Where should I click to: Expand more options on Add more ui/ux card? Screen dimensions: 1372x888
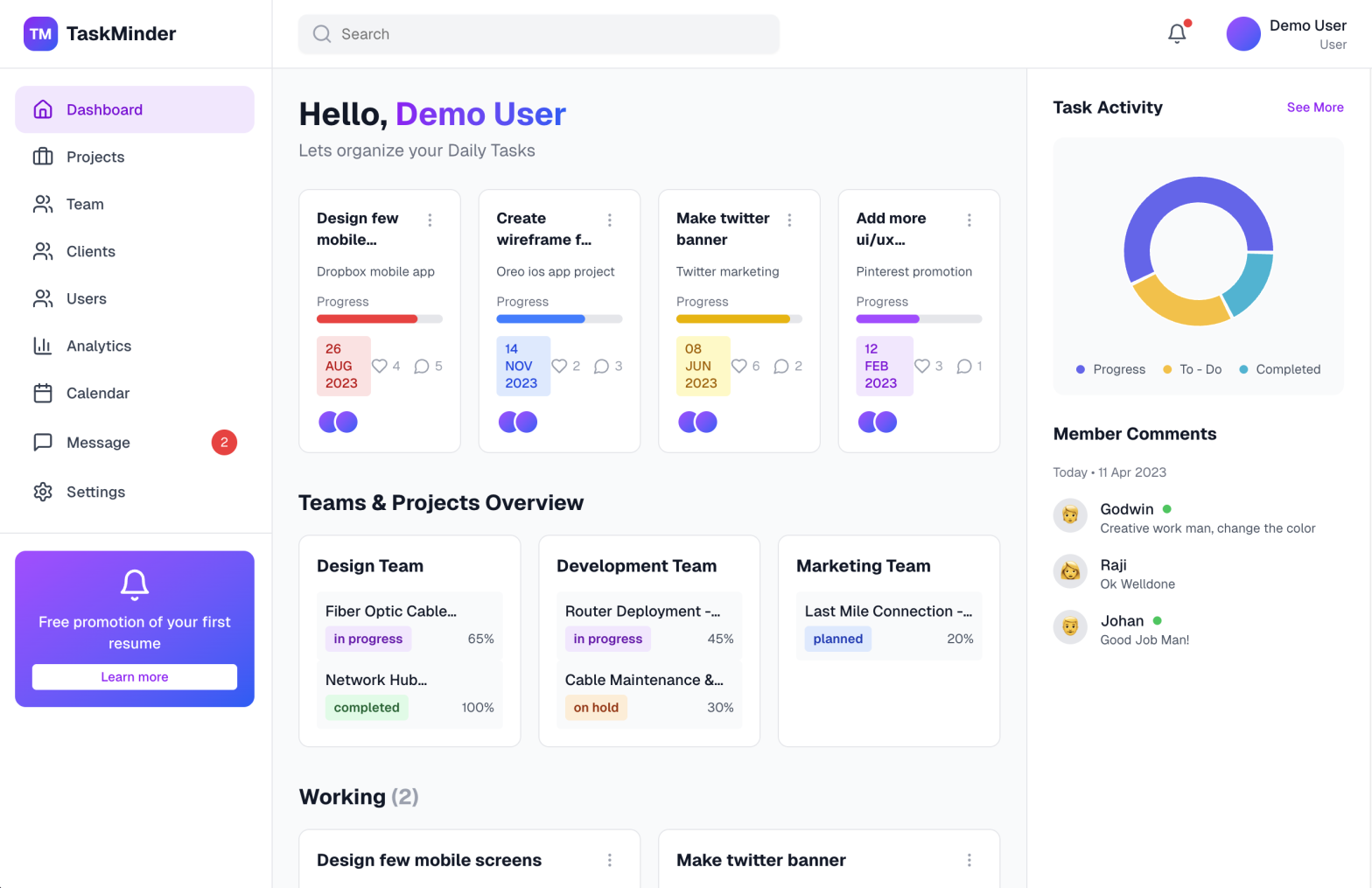click(x=969, y=220)
